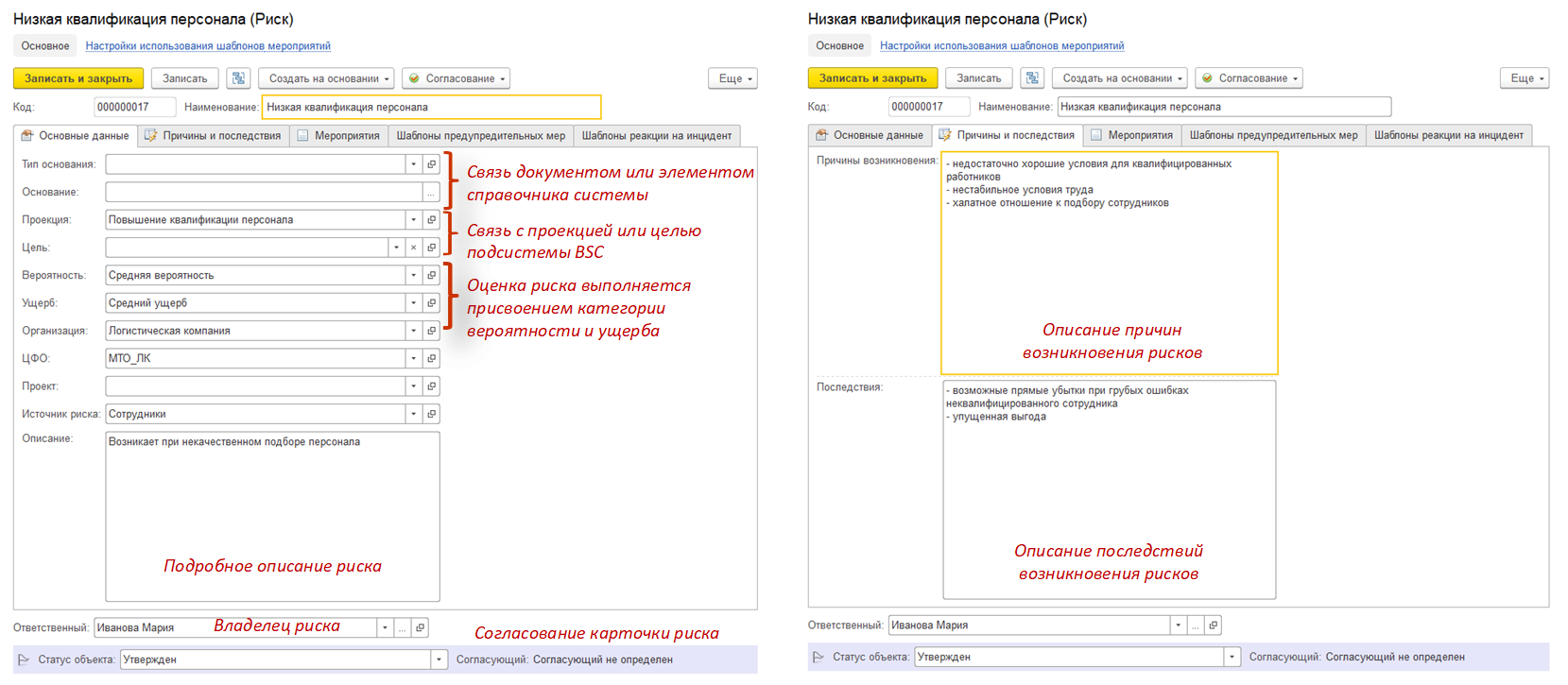Open the Организация dropdown arrow
This screenshot has width=1568, height=685.
point(413,332)
